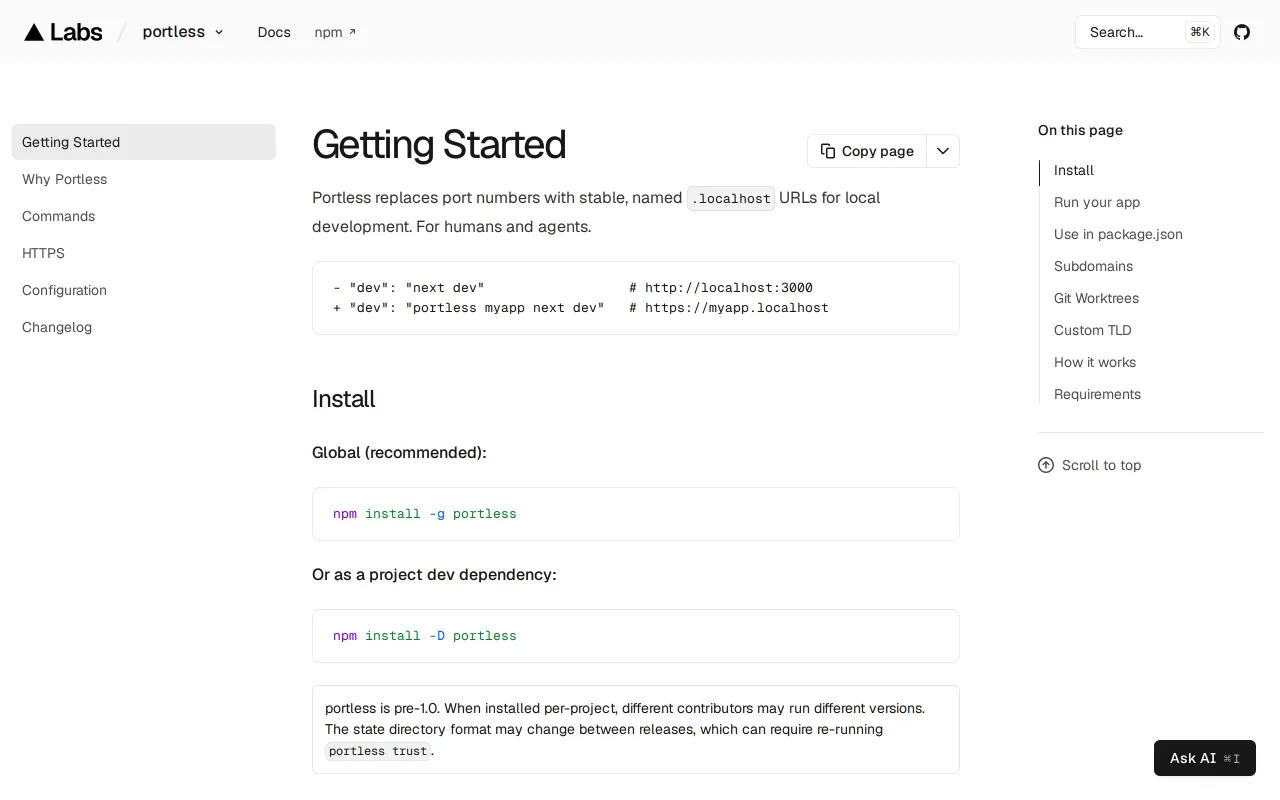1280x800 pixels.
Task: Go to Requirements section
Action: click(1097, 394)
